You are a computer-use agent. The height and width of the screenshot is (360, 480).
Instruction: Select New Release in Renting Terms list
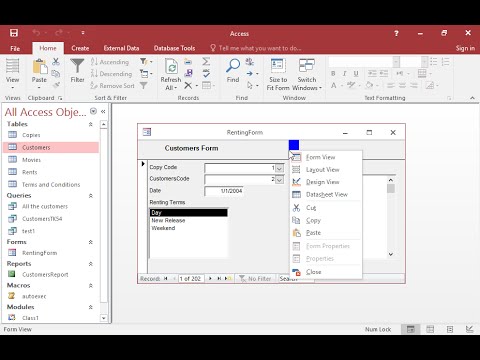click(189, 220)
